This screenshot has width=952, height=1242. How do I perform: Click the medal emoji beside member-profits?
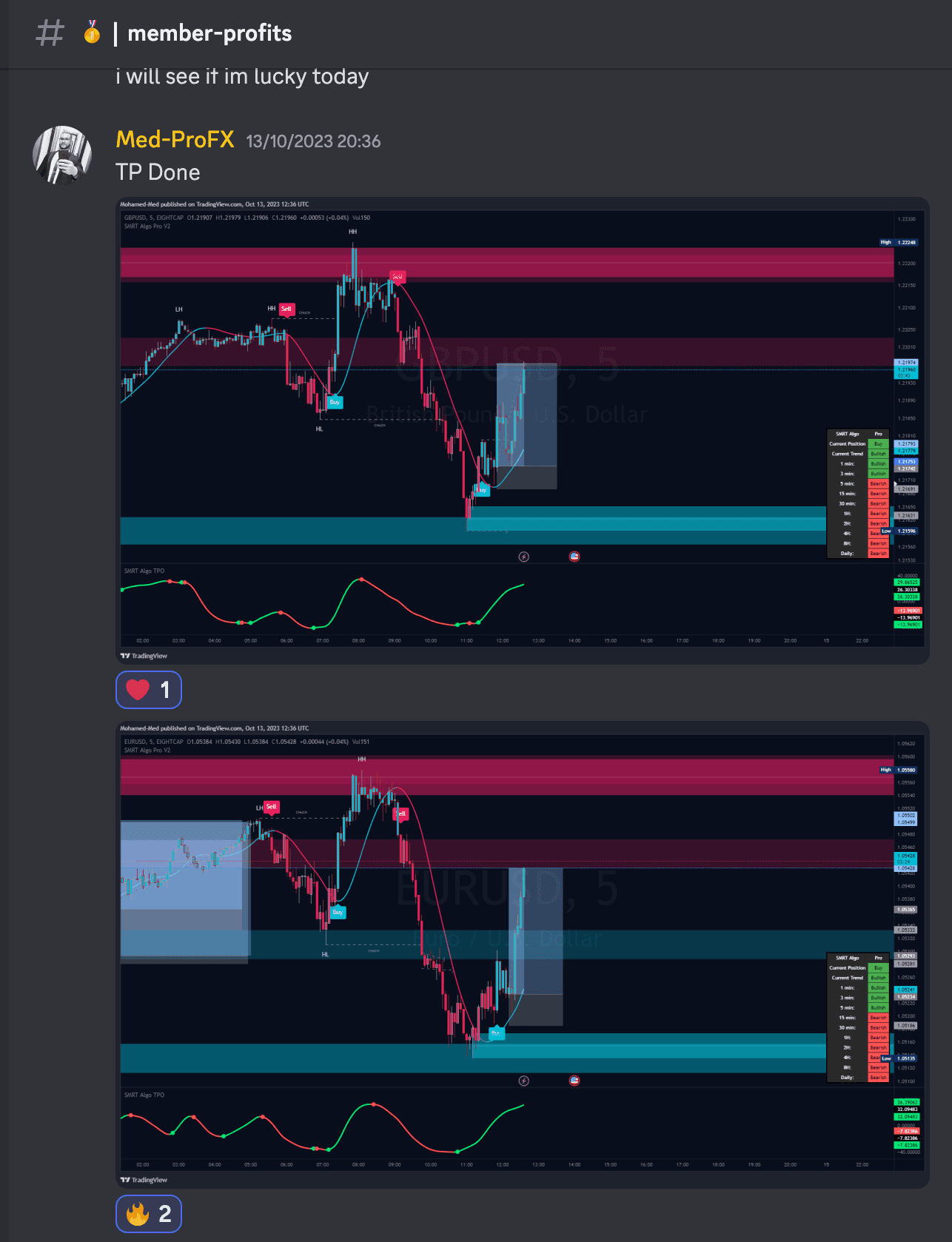pyautogui.click(x=92, y=33)
